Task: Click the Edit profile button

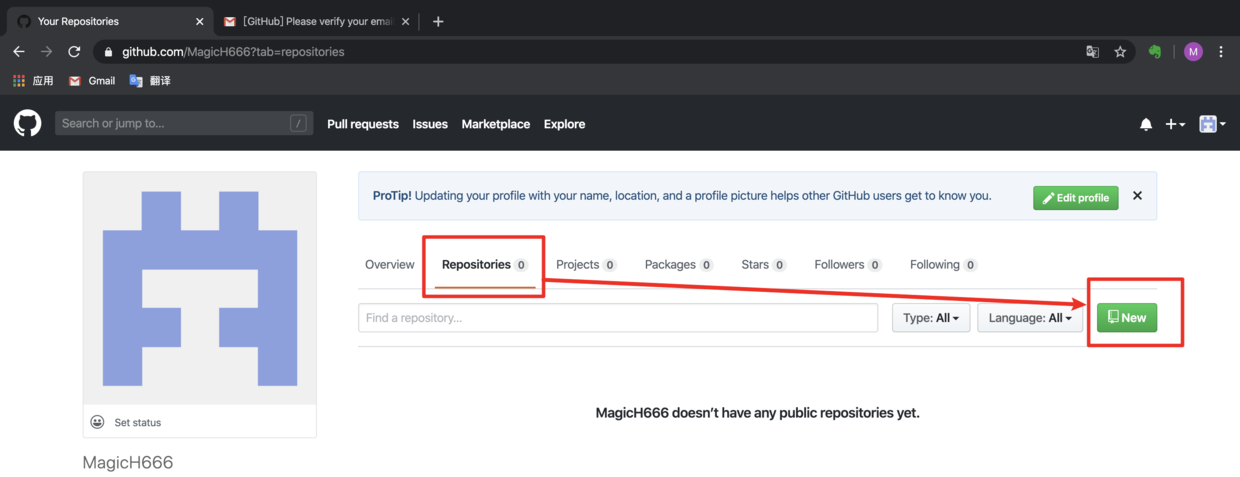Action: [x=1076, y=198]
